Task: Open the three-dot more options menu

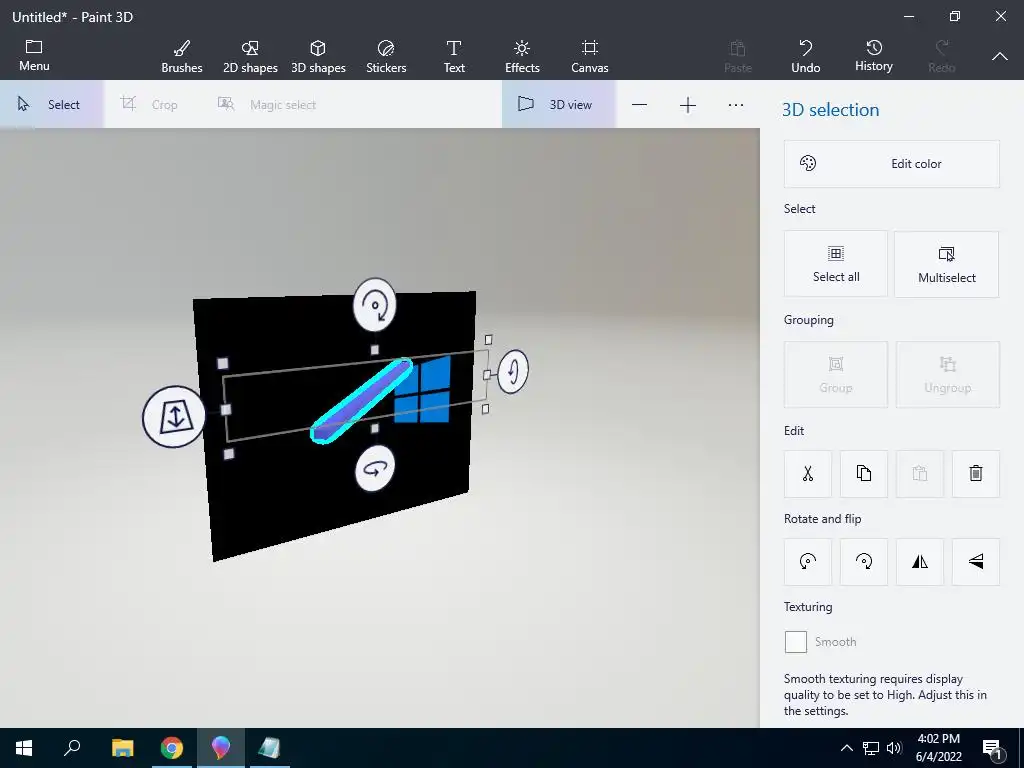Action: [x=736, y=105]
